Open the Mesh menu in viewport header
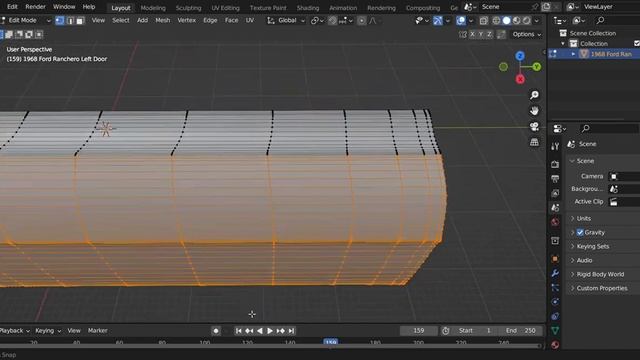 click(162, 20)
